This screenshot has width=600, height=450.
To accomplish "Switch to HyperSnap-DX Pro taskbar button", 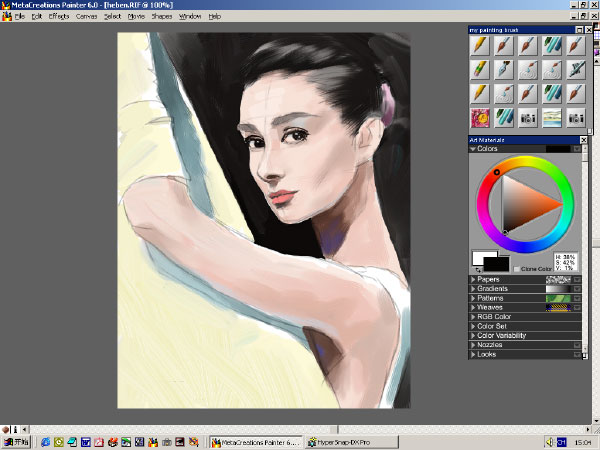I will pos(352,442).
